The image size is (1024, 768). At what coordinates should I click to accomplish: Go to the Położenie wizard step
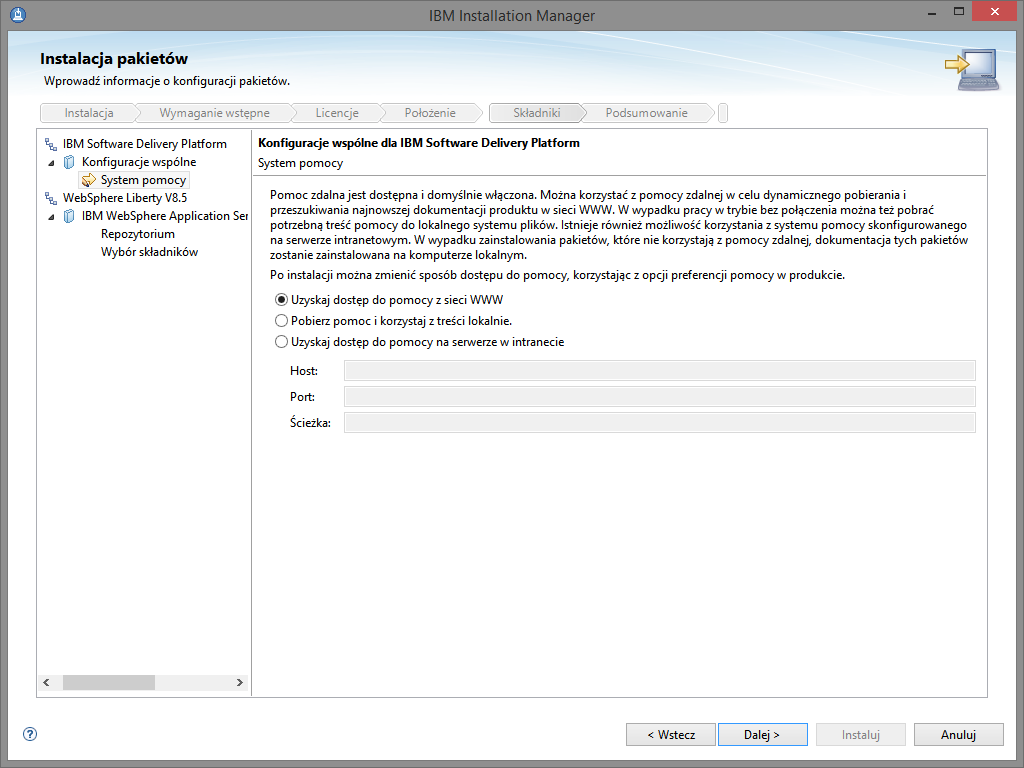[430, 113]
